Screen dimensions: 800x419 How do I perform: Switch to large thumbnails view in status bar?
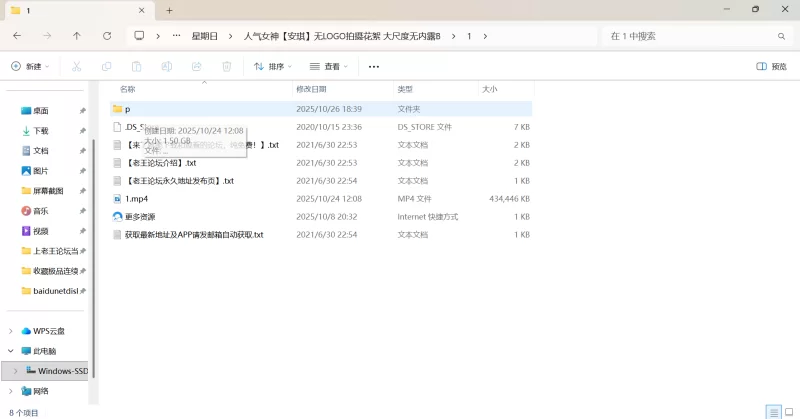click(788, 412)
